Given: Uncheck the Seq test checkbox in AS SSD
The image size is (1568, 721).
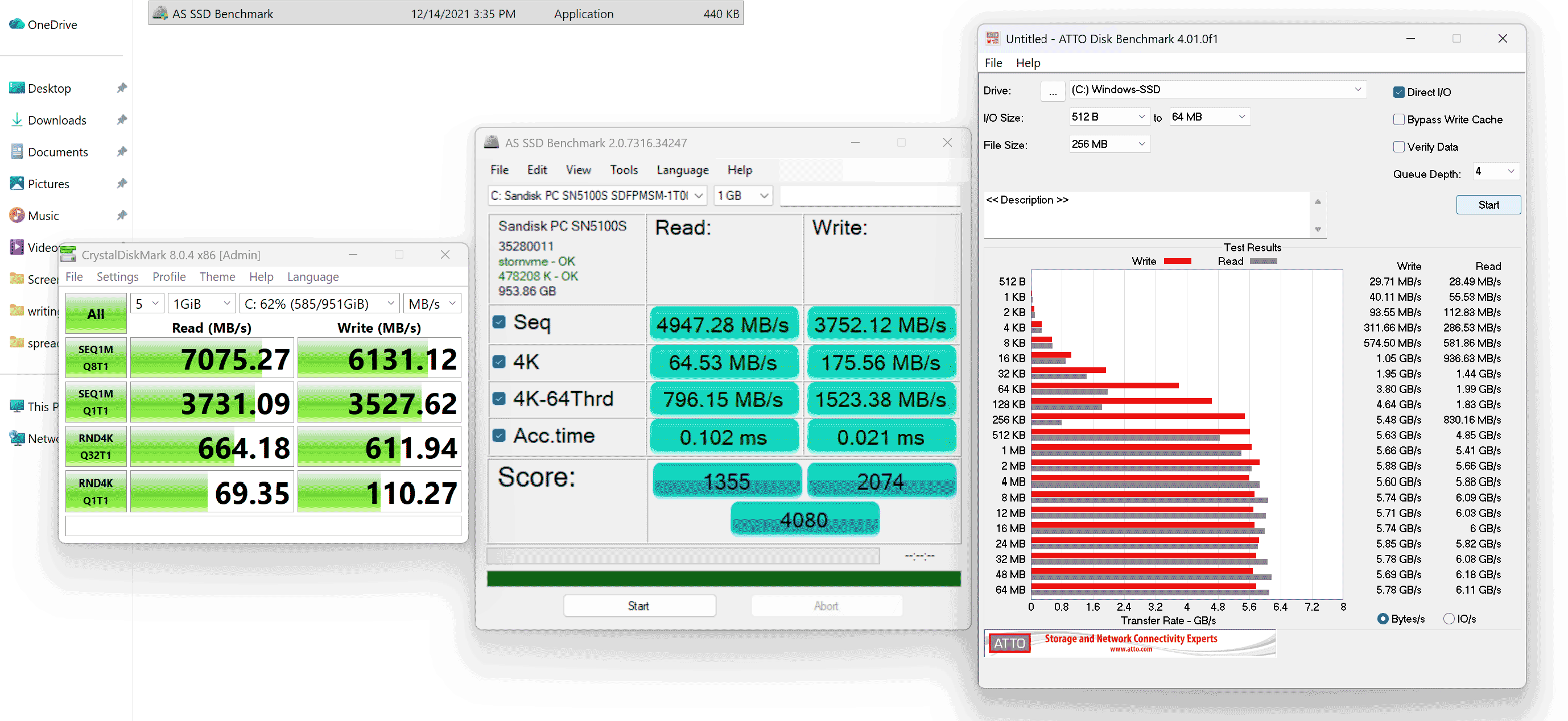Looking at the screenshot, I should click(499, 322).
